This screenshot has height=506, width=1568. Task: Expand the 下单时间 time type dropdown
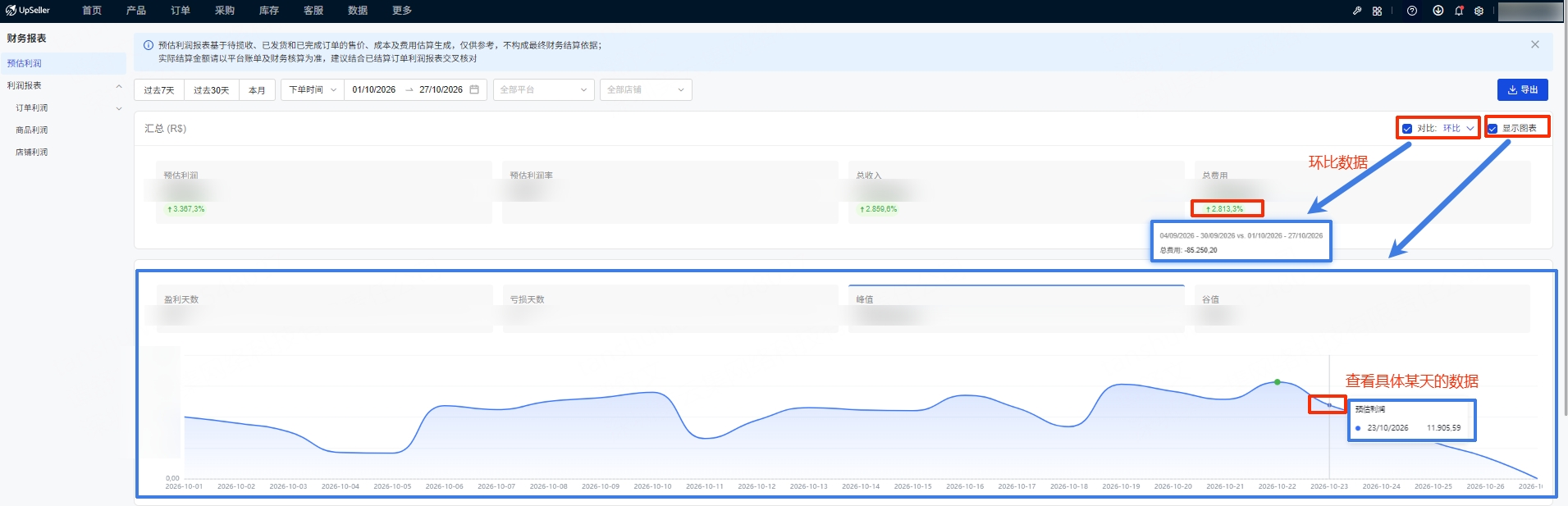point(313,89)
